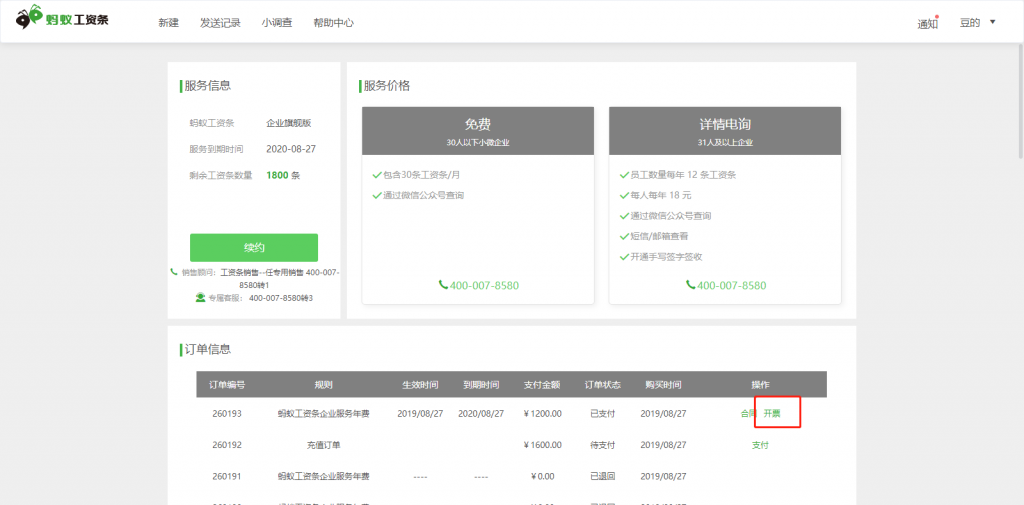Click the phone icon in 免费 plan card
The width and height of the screenshot is (1024, 505).
coord(443,286)
